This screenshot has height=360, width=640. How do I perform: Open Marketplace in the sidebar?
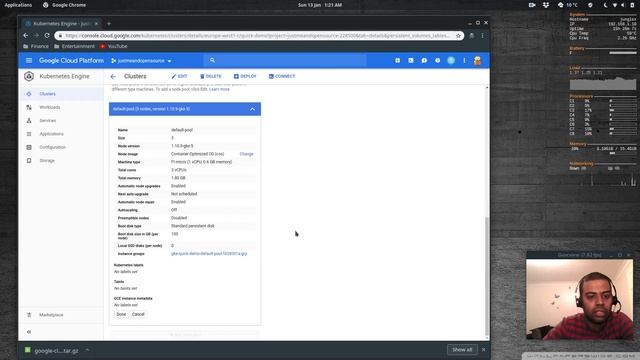coord(61,315)
